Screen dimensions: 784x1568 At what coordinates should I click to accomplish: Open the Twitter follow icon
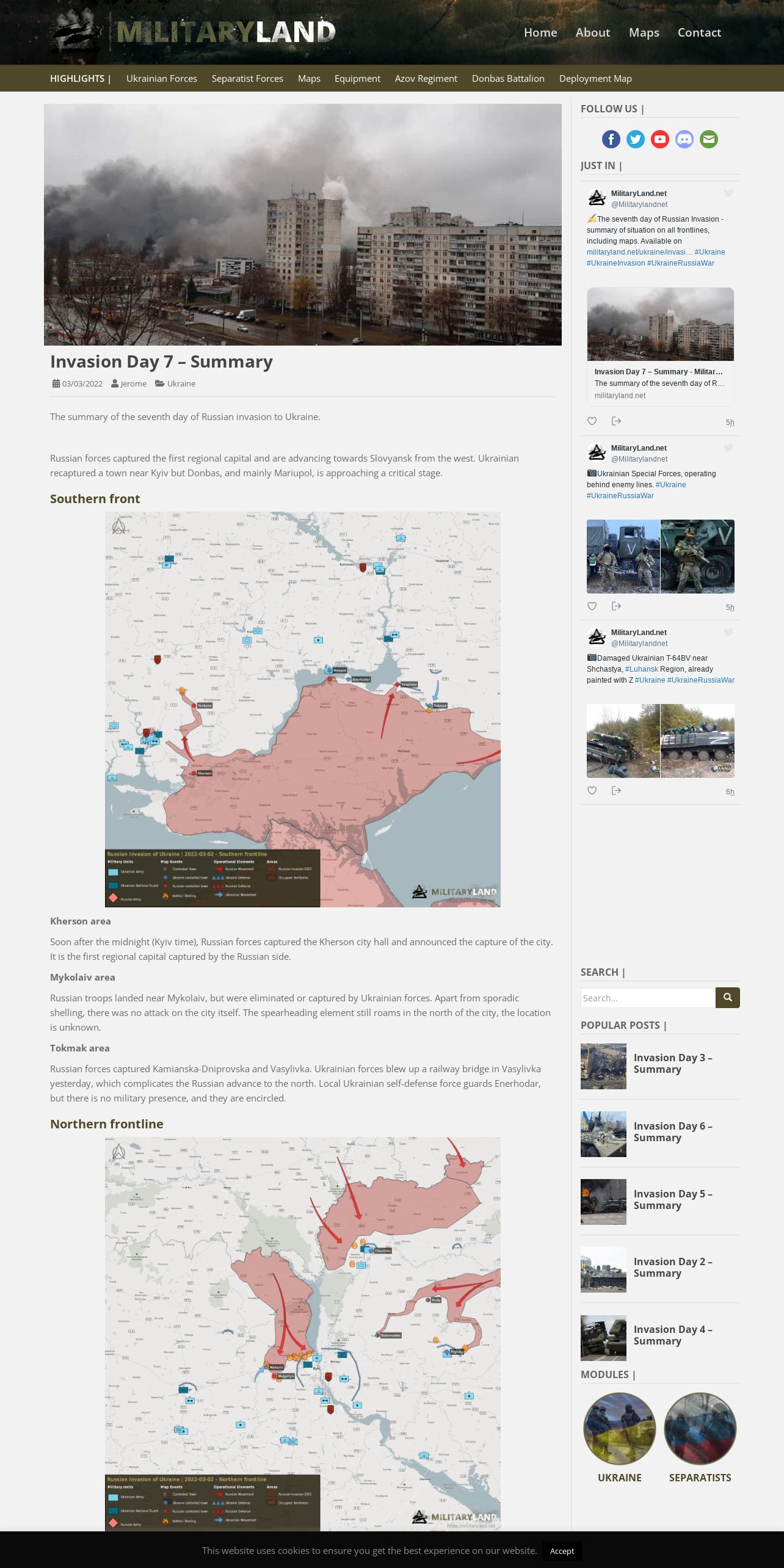coord(636,139)
